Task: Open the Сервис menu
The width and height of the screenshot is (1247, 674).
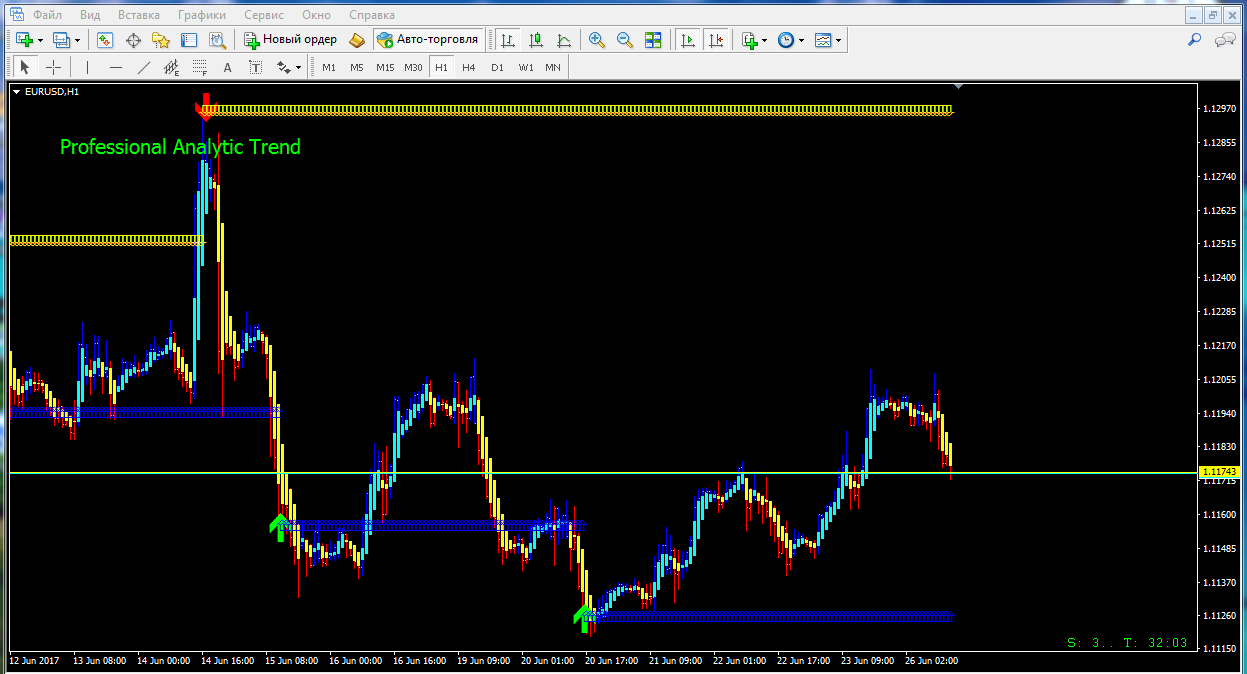Action: (x=263, y=15)
